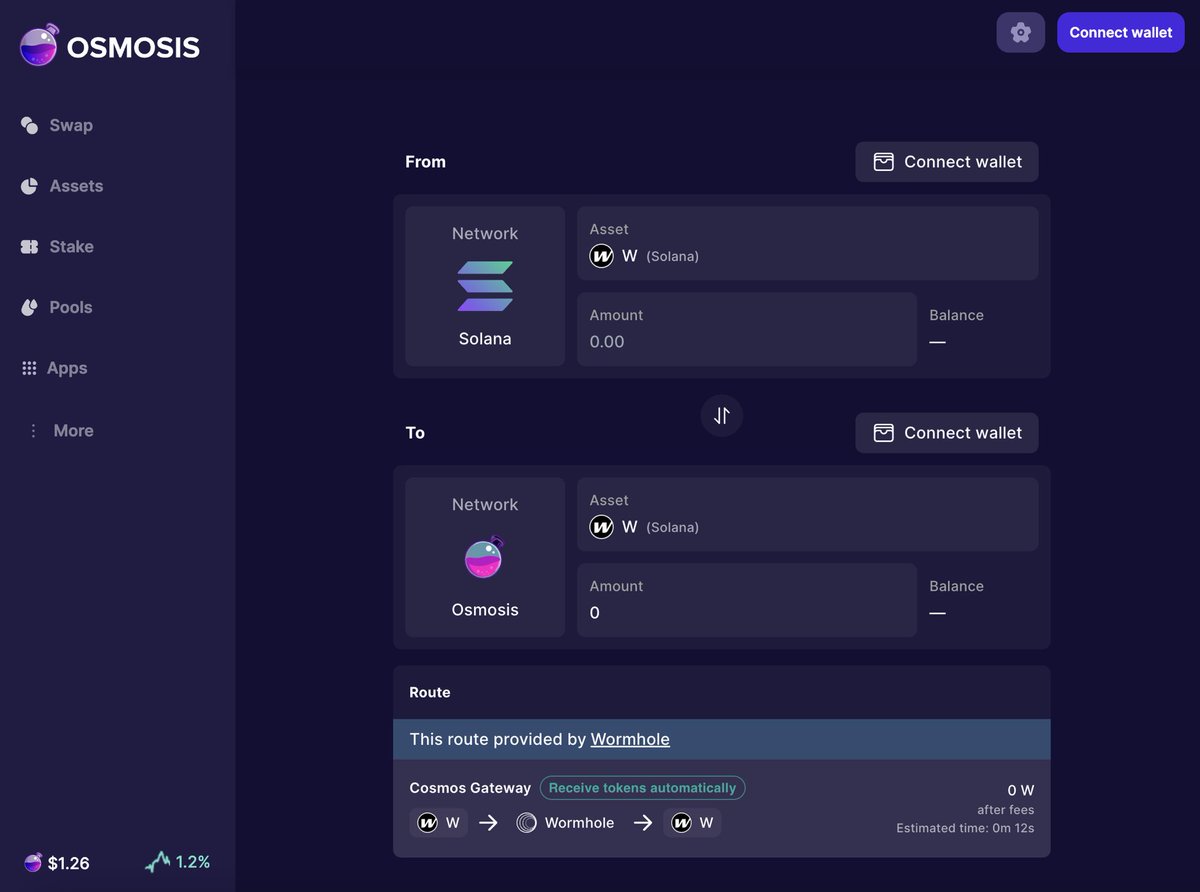Swap From and To with arrows icon
The image size is (1200, 892).
[x=722, y=415]
